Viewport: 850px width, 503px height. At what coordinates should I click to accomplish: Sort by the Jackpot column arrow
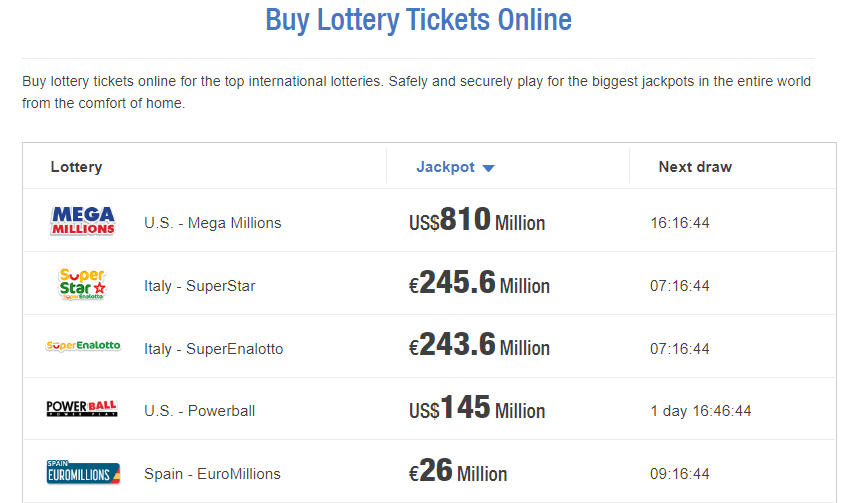pos(488,168)
